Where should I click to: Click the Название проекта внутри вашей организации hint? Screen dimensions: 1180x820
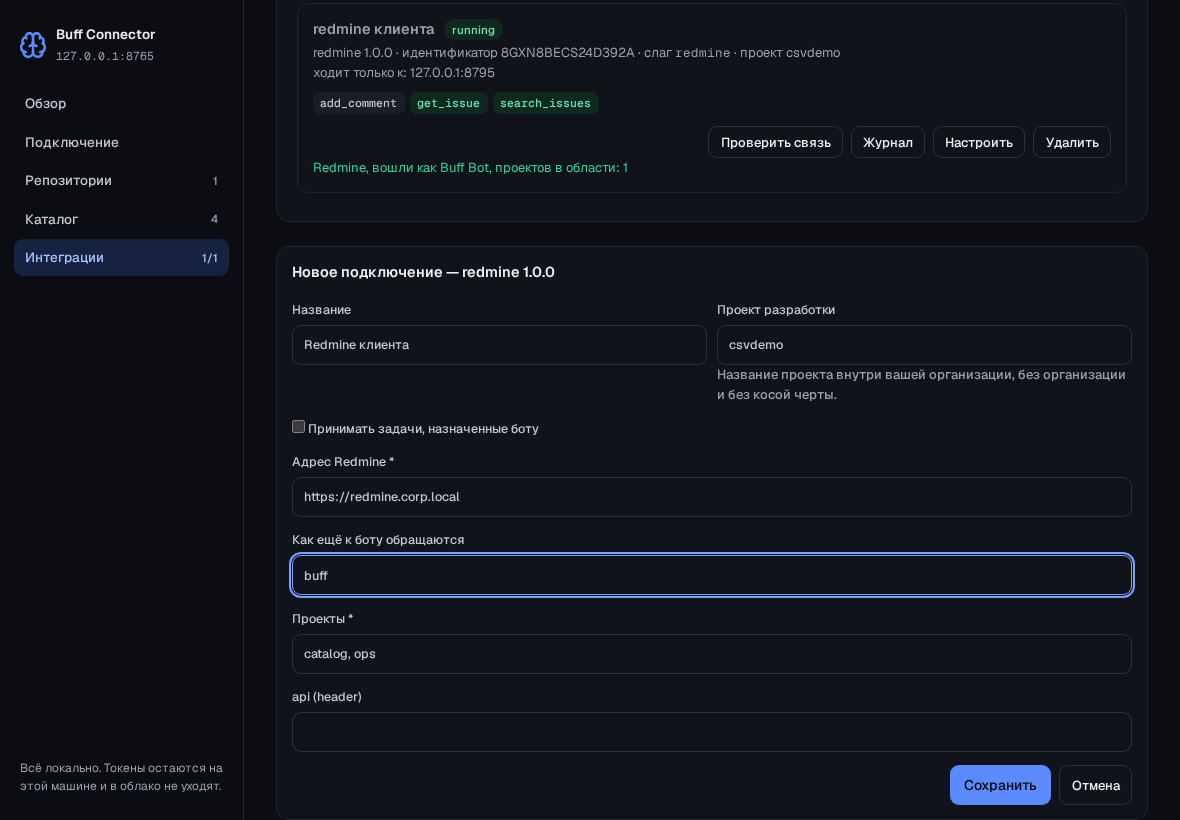(x=921, y=384)
